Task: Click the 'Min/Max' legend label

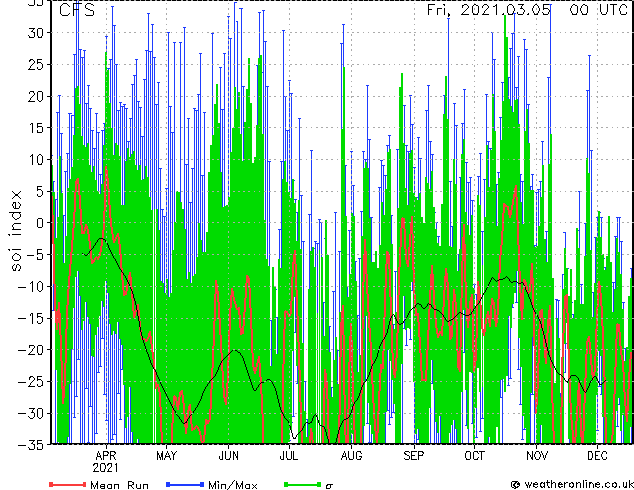Action: (x=233, y=485)
